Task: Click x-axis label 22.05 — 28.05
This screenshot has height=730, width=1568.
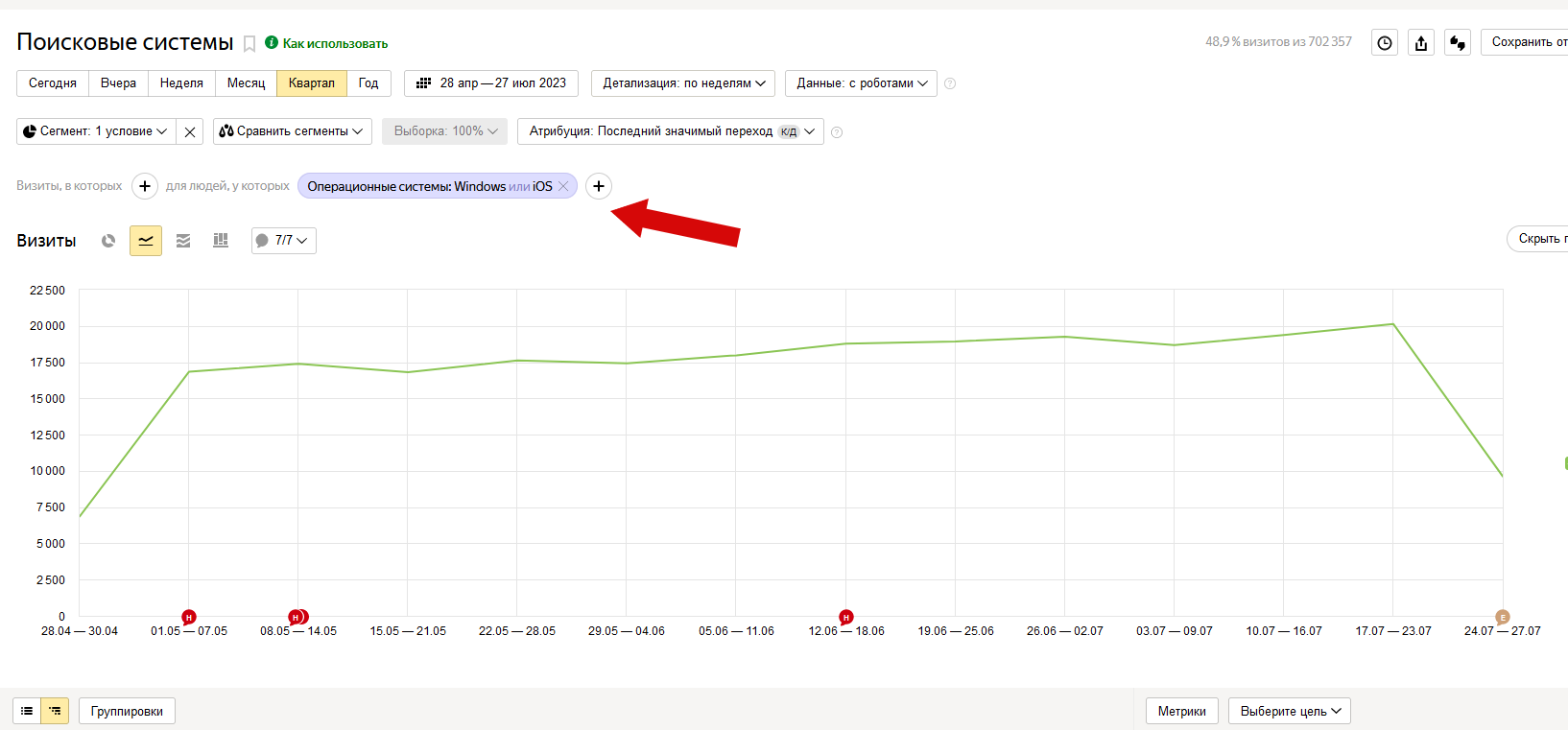Action: coord(517,631)
